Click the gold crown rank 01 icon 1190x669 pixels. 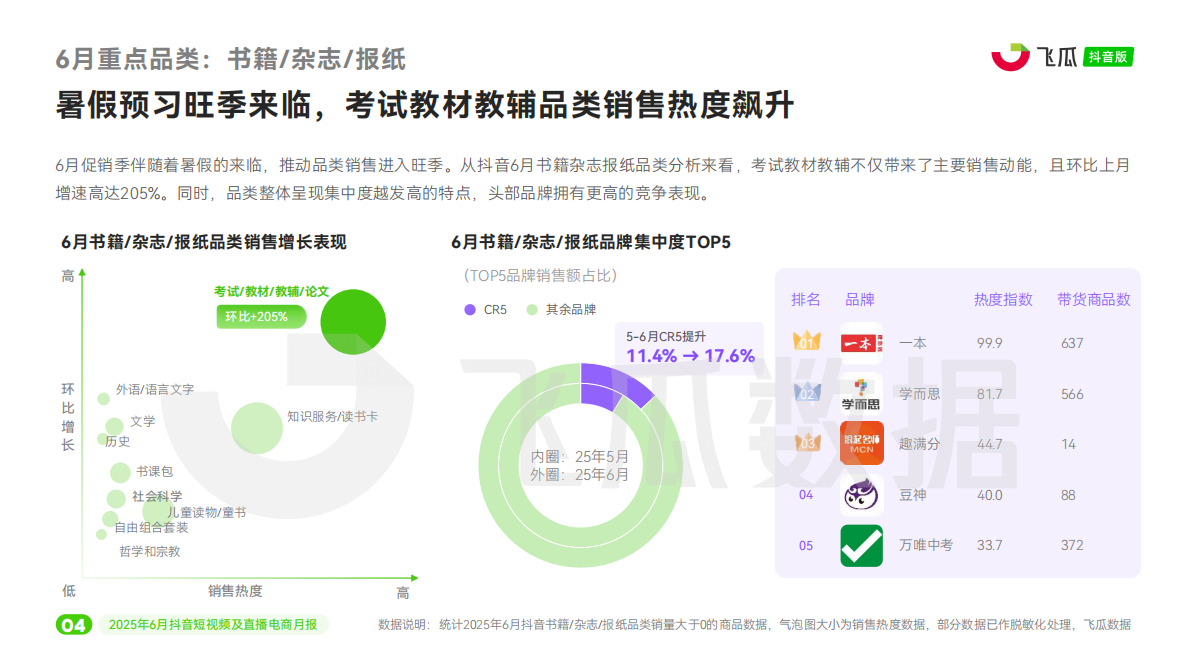coord(804,343)
